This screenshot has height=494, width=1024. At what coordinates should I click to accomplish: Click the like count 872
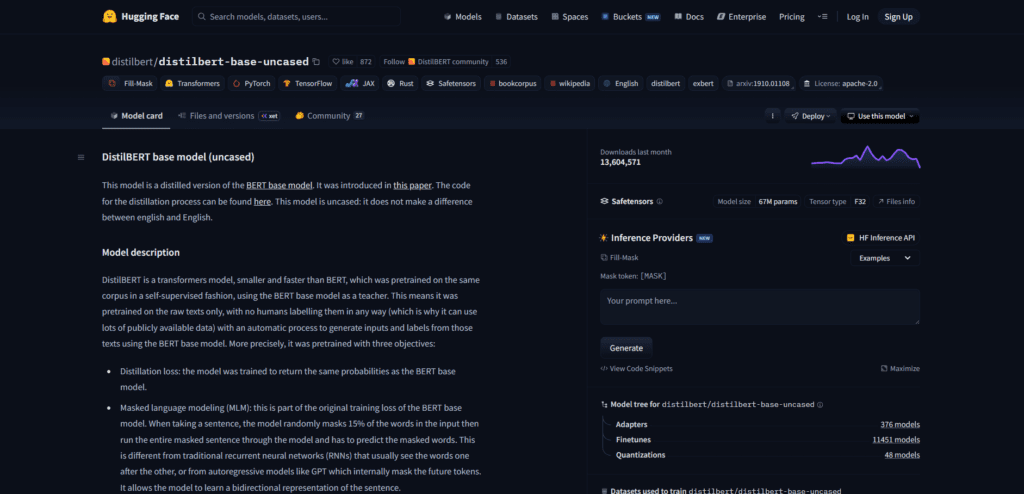tap(366, 62)
